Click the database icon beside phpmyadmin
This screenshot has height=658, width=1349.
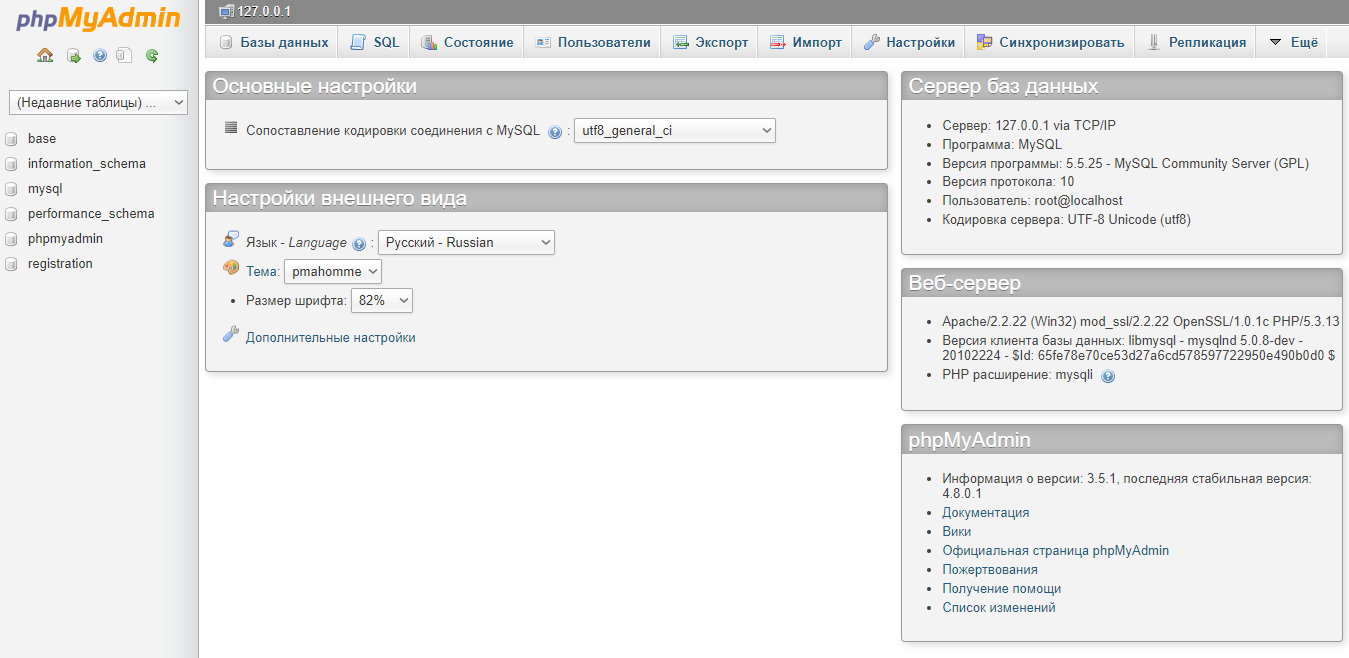tap(11, 239)
